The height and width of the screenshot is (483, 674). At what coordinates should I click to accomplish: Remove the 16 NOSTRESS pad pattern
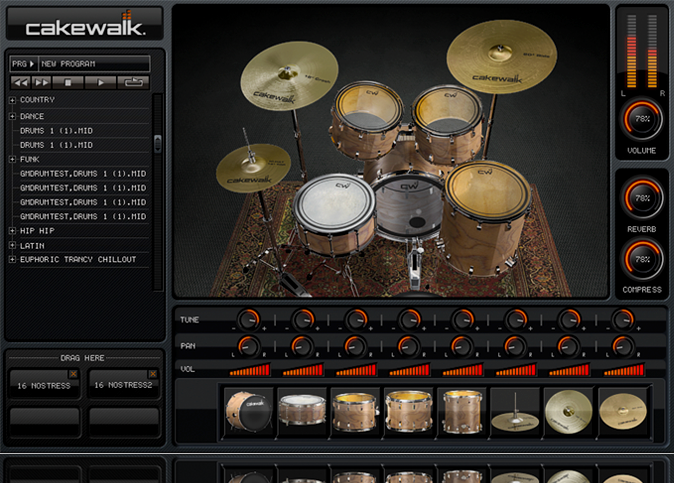pos(74,374)
